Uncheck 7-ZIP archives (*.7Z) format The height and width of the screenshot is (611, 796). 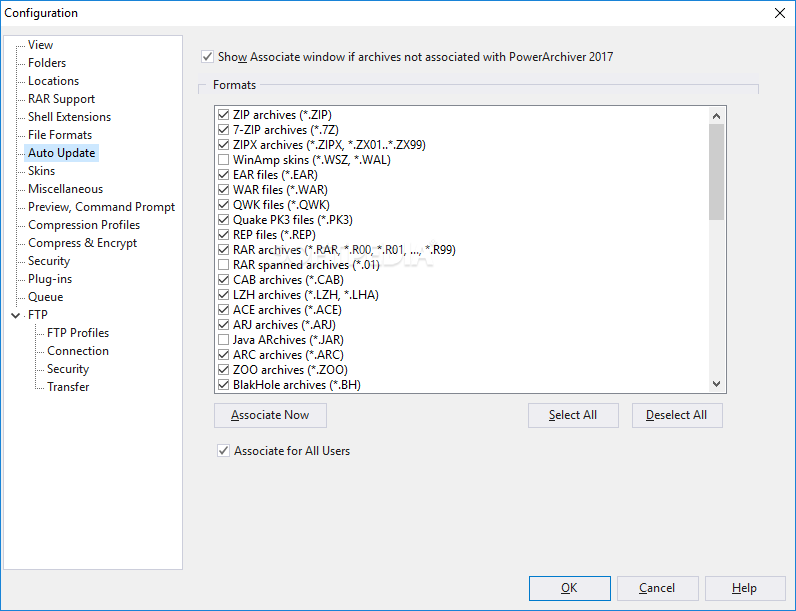point(223,130)
